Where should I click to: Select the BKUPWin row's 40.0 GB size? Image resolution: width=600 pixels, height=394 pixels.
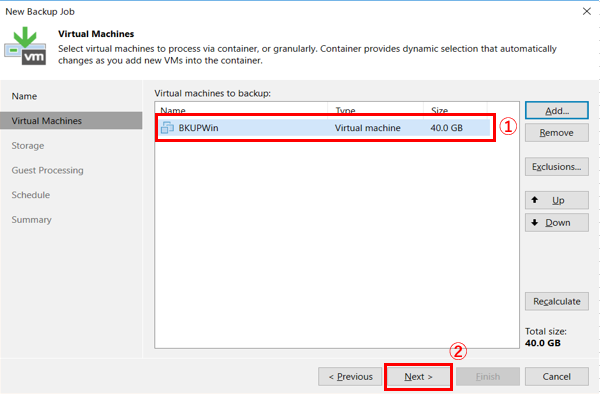click(x=447, y=128)
